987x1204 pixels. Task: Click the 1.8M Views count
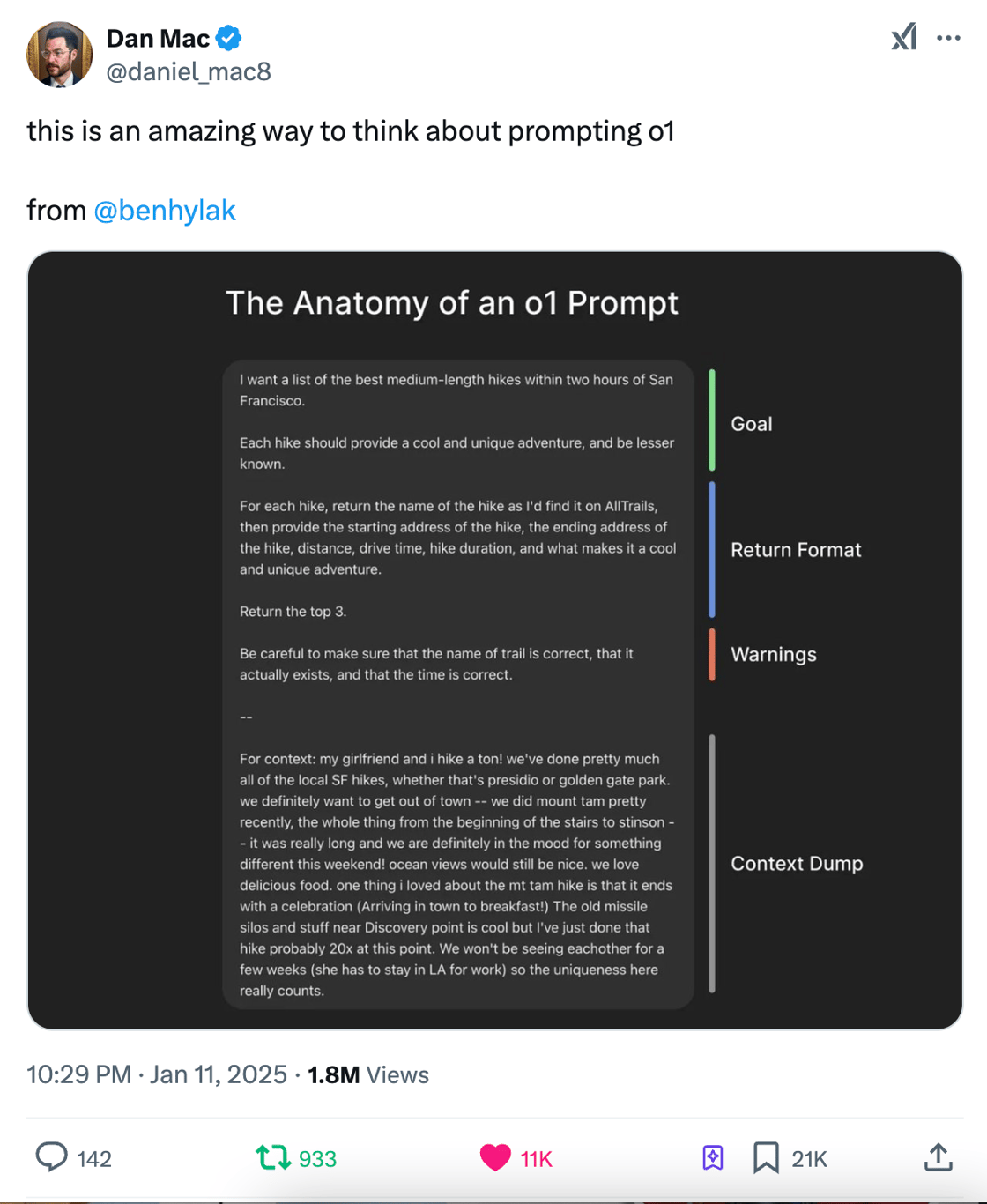[x=368, y=1074]
